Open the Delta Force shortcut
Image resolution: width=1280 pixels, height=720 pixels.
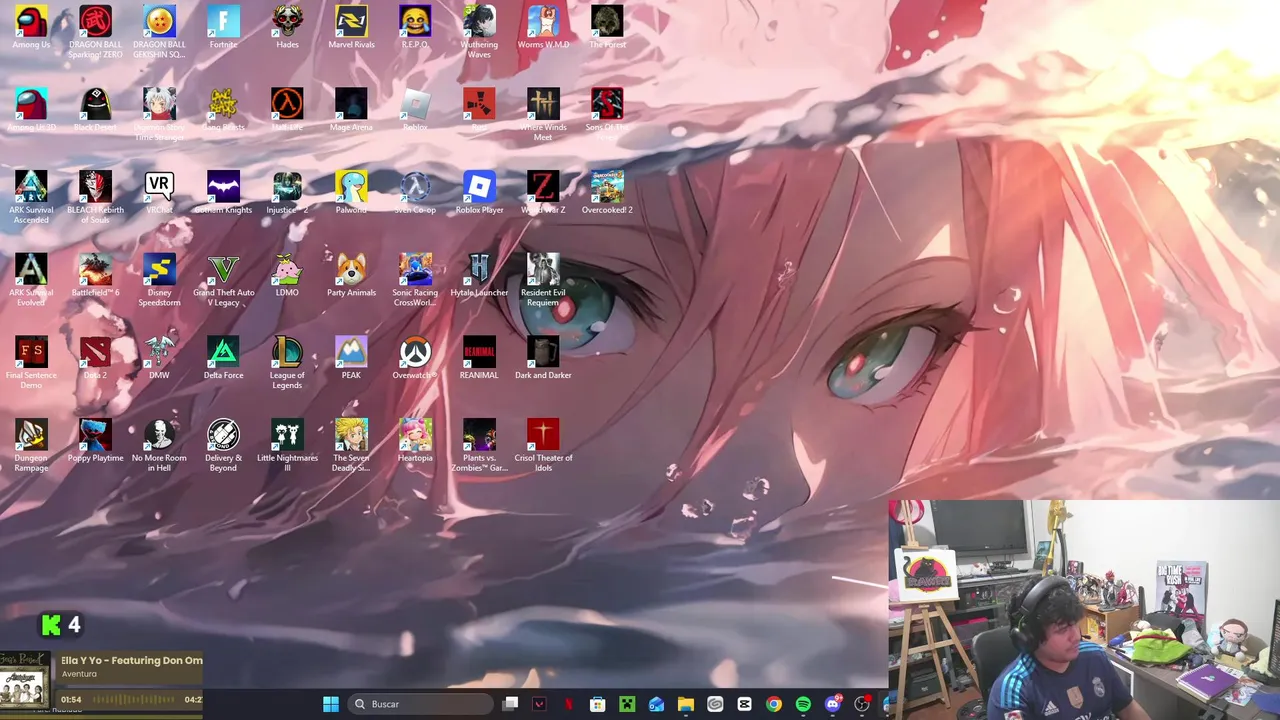pos(223,359)
